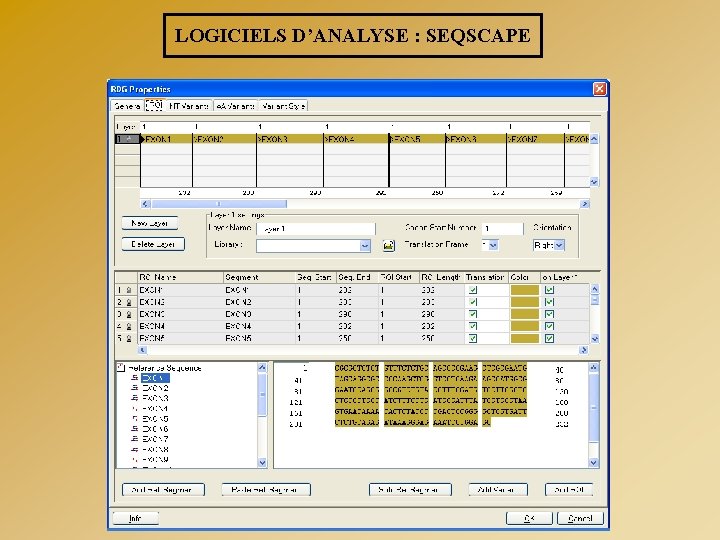Toggle on Layer 1 checkbox for EXON3 row
Viewport: 720px width, 540px height.
[549, 314]
